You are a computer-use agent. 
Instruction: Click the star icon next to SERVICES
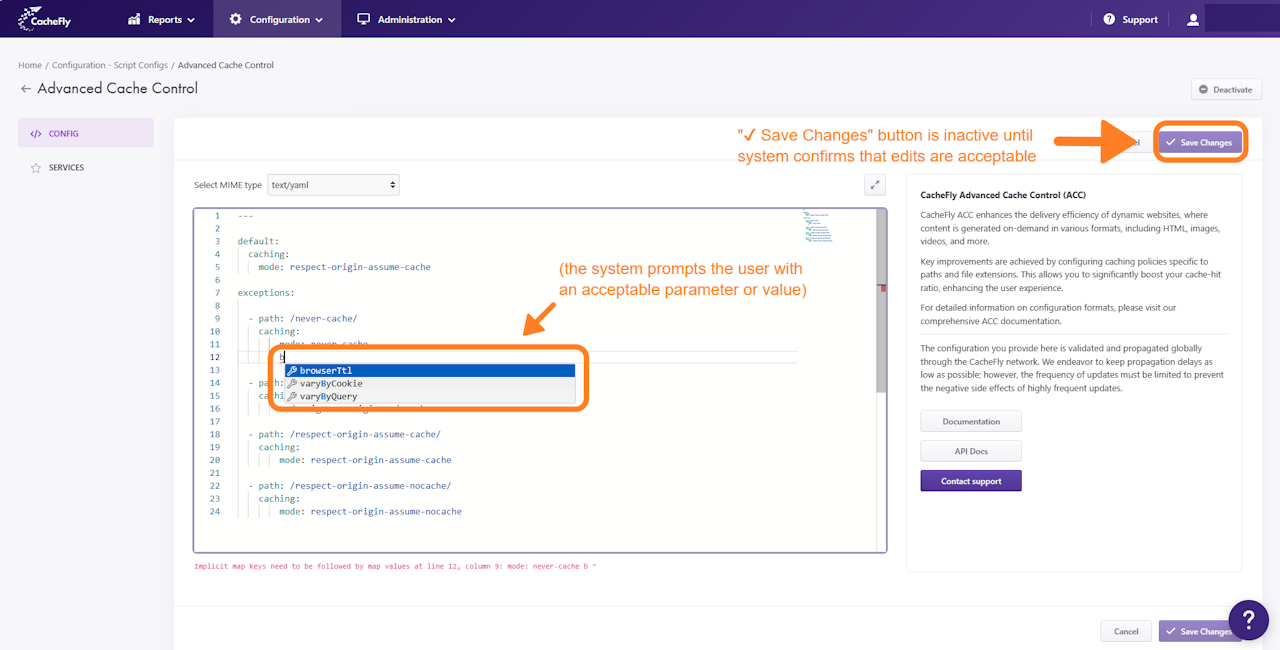tap(36, 168)
